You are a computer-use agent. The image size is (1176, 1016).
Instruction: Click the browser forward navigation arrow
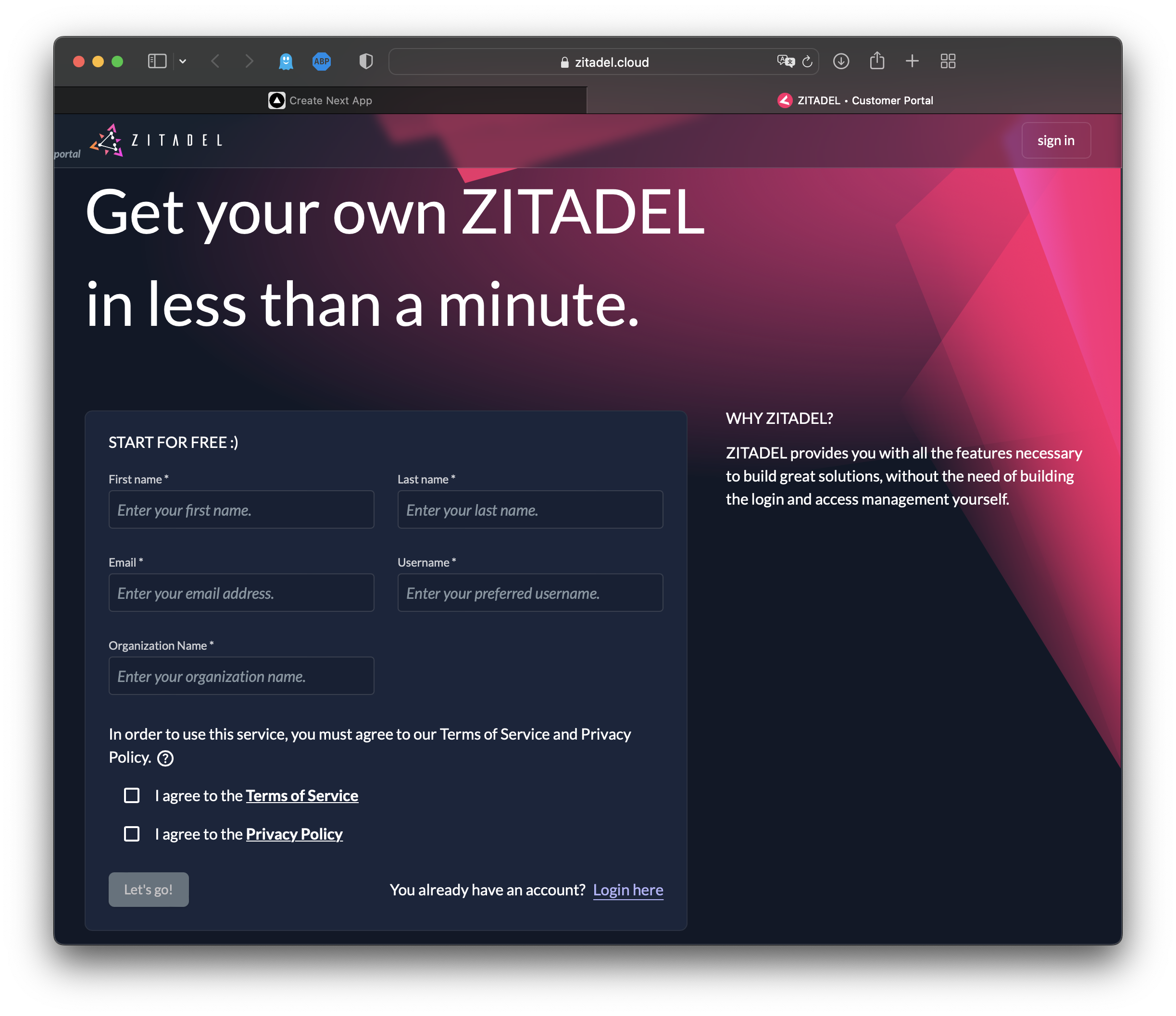[249, 62]
